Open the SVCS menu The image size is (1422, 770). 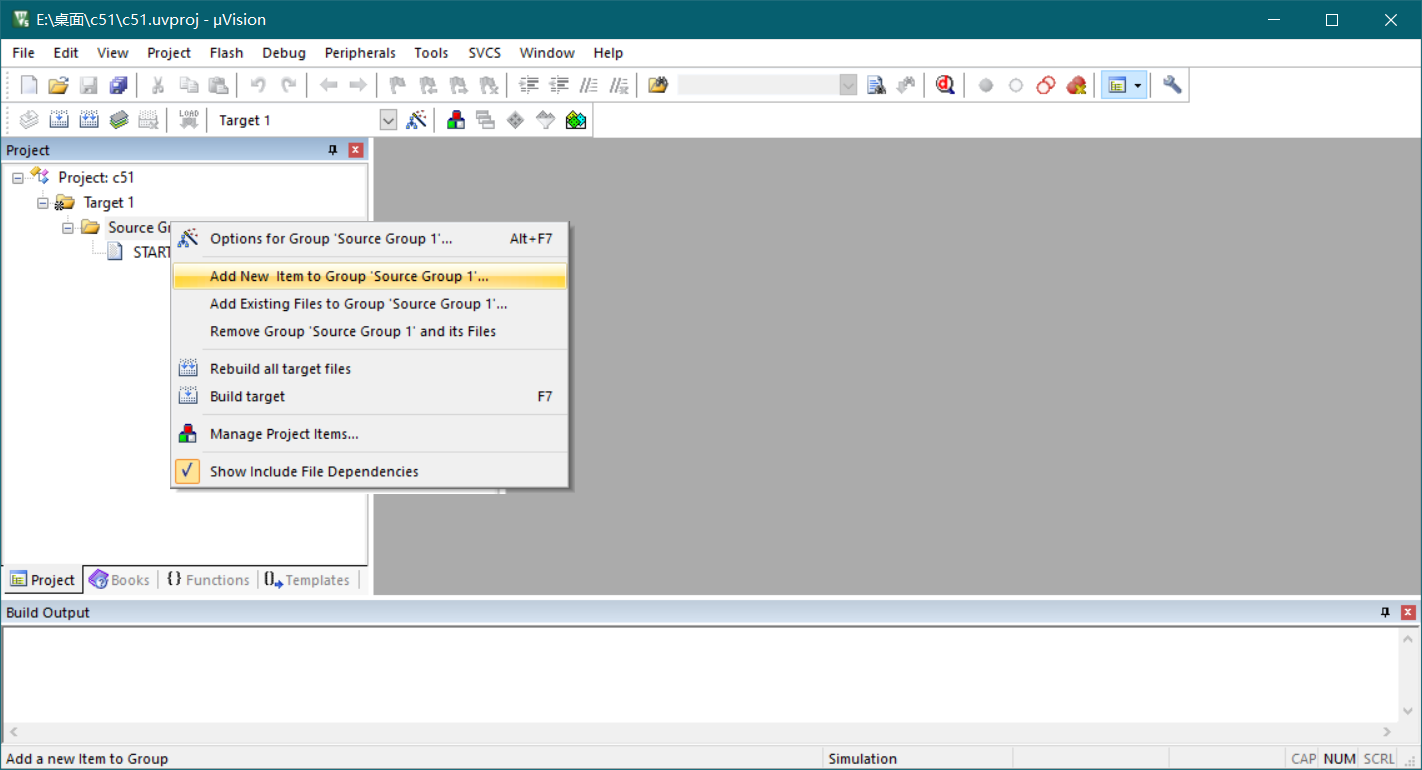485,53
